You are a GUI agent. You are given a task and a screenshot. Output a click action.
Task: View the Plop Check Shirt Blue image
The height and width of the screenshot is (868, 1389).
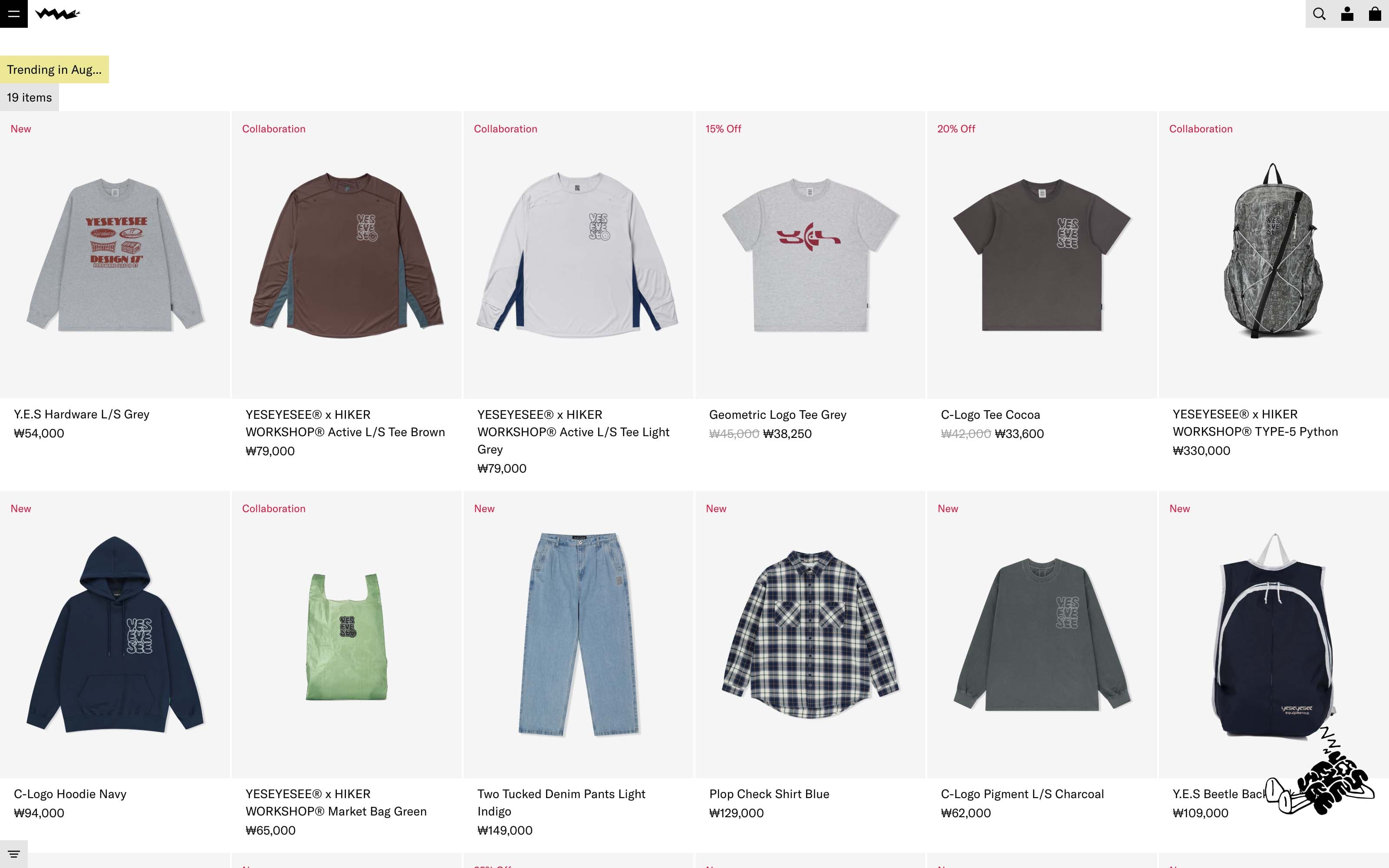[810, 635]
